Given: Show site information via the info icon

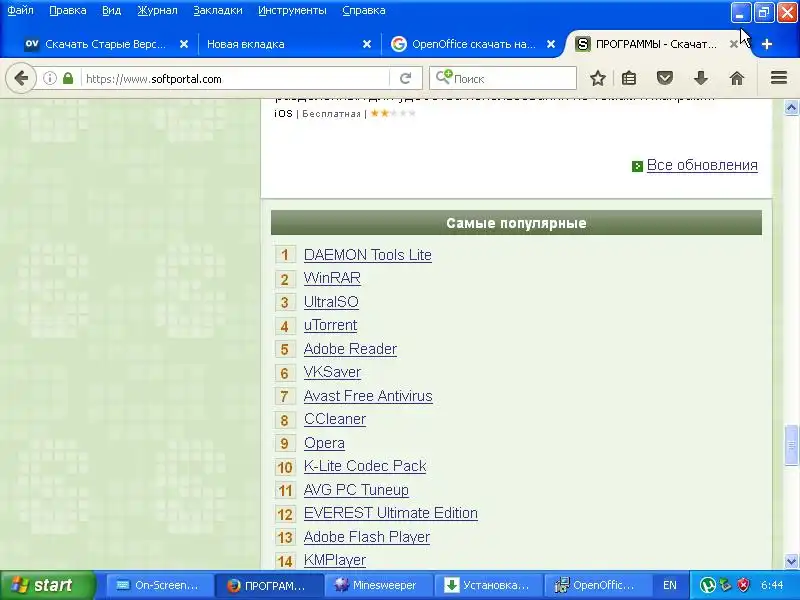Looking at the screenshot, I should click(x=49, y=79).
